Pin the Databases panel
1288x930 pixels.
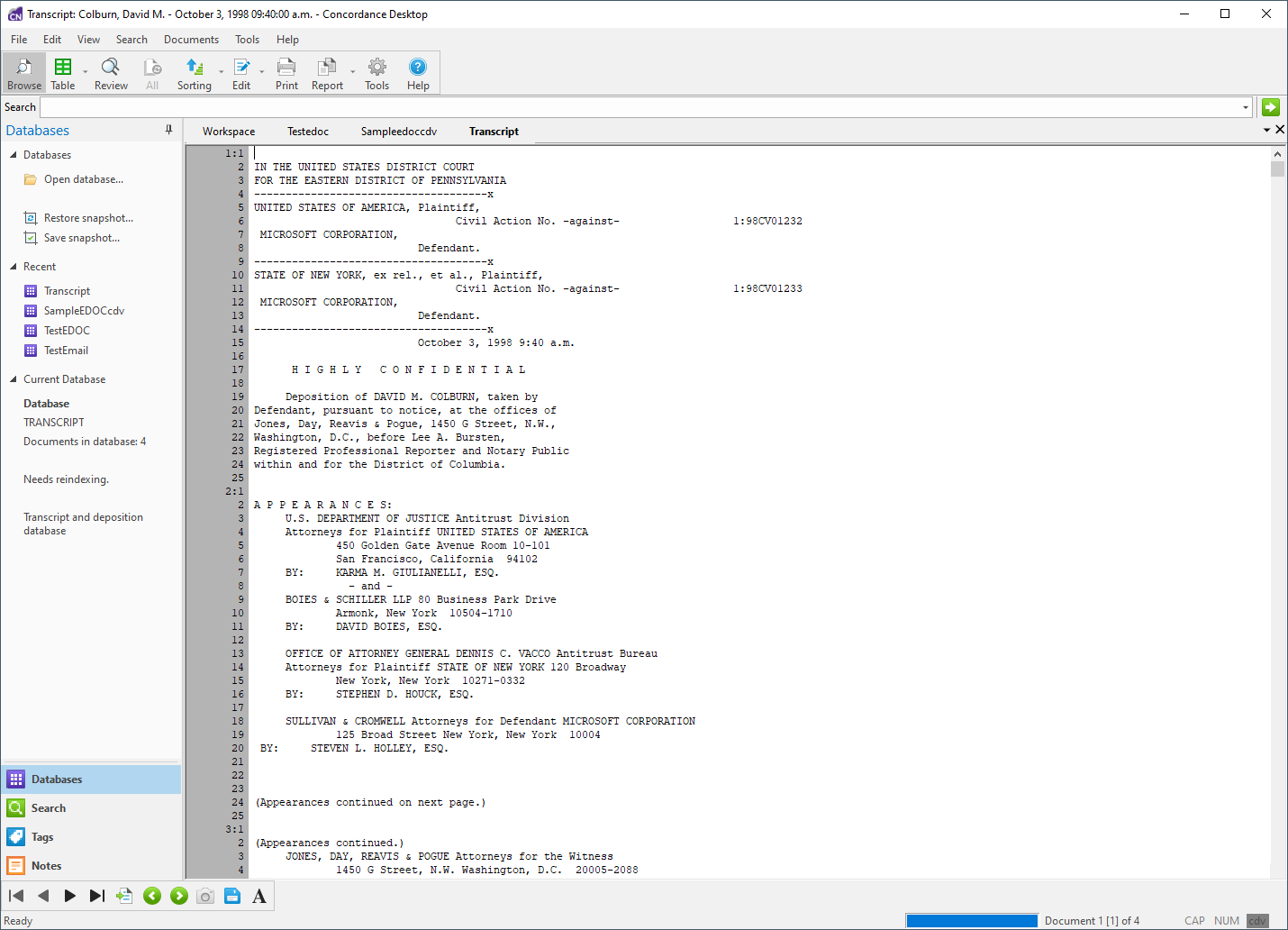(168, 130)
